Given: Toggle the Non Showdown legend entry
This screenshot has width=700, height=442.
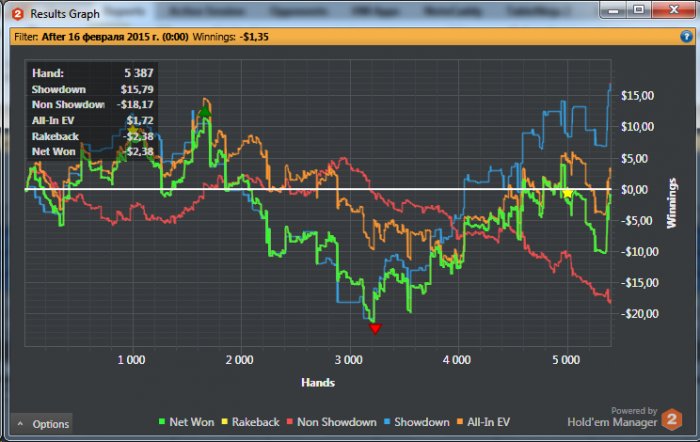Looking at the screenshot, I should click(x=332, y=422).
